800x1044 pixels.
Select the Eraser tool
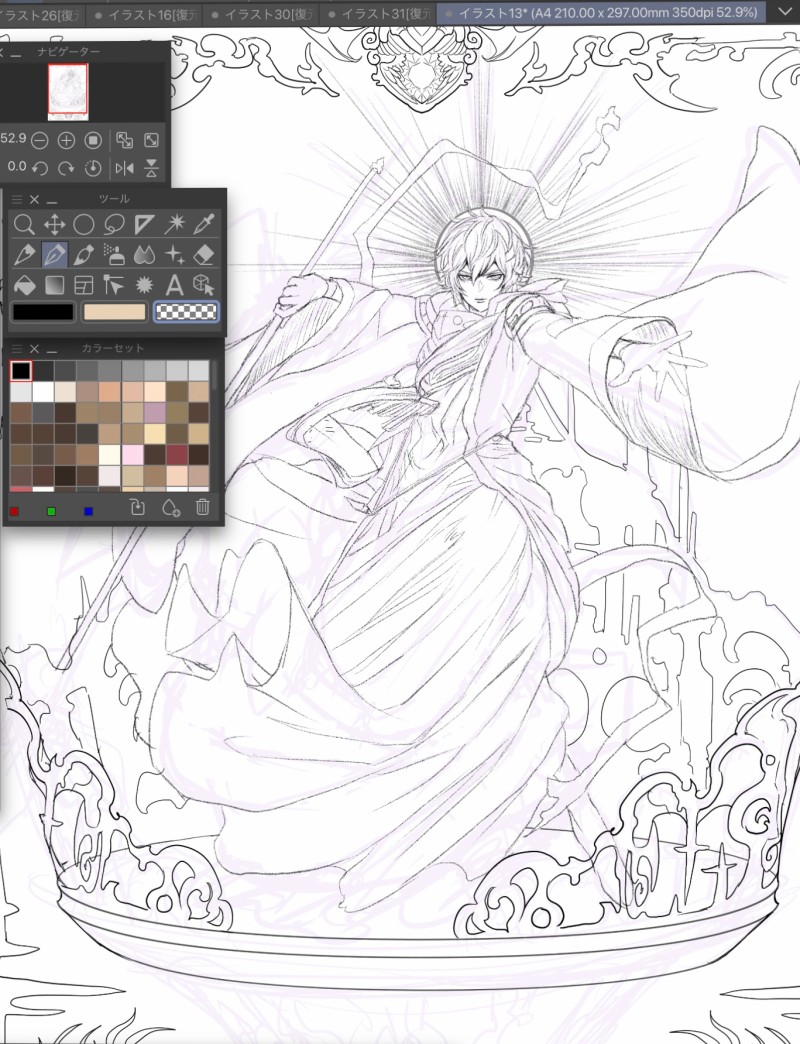(204, 254)
